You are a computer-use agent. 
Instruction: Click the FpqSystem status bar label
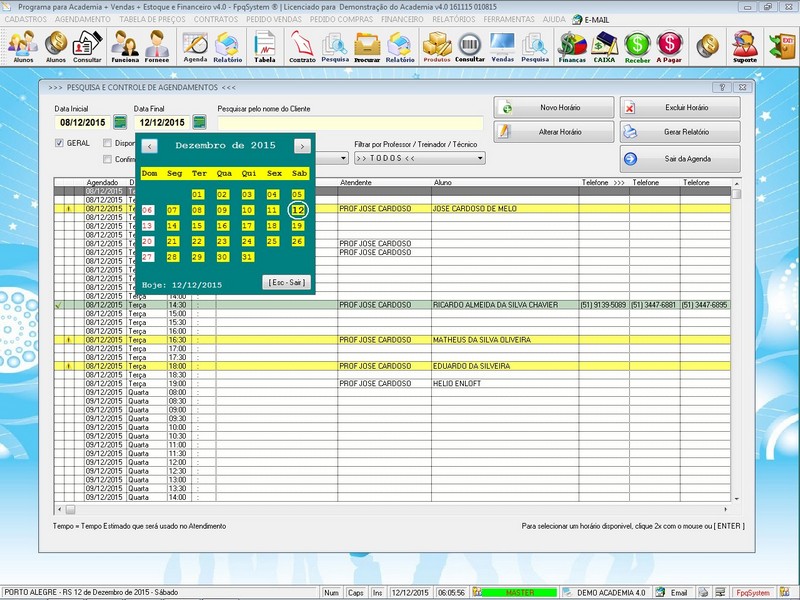[x=753, y=593]
